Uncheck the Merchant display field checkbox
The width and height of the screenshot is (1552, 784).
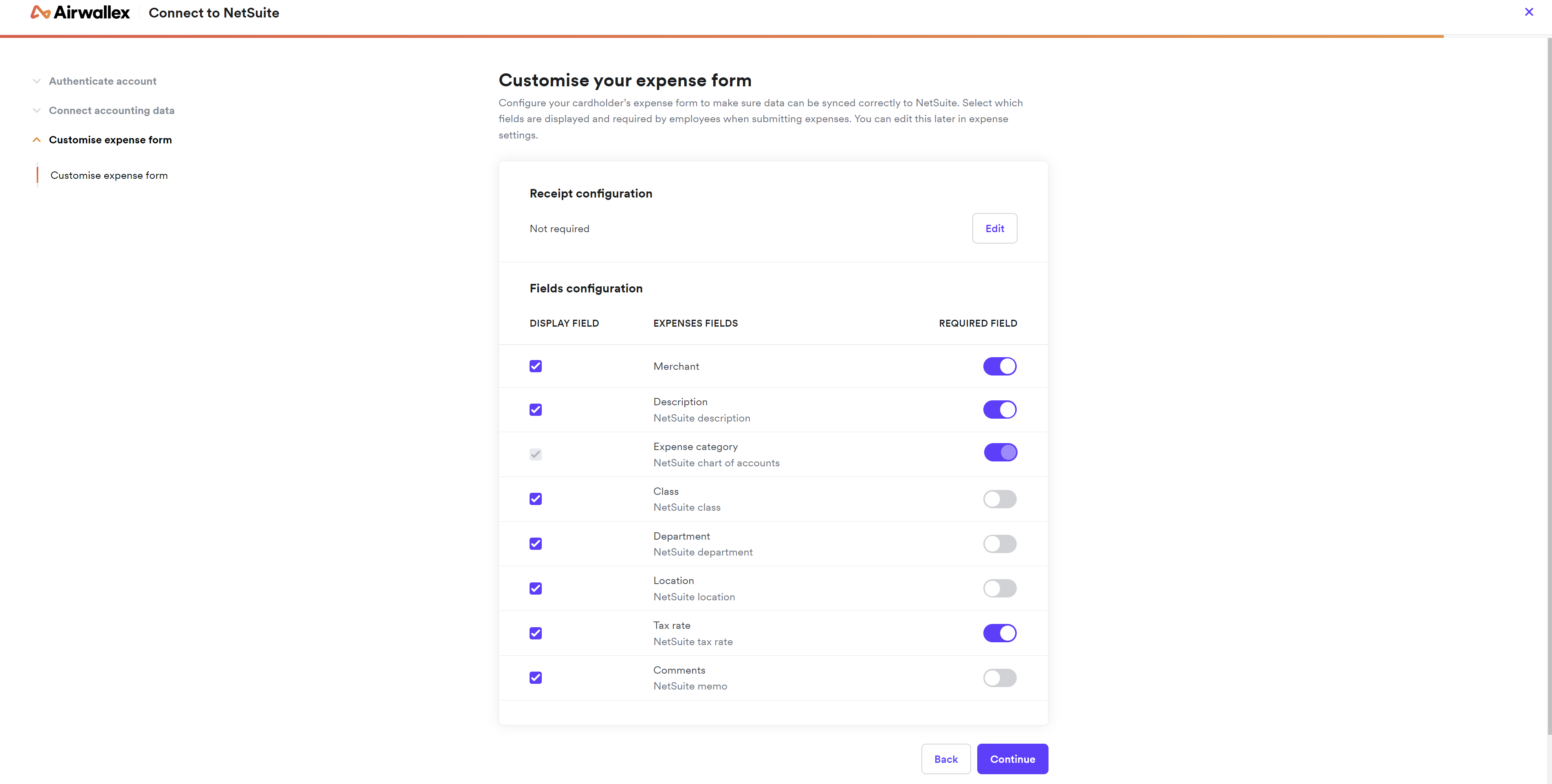pyautogui.click(x=536, y=366)
